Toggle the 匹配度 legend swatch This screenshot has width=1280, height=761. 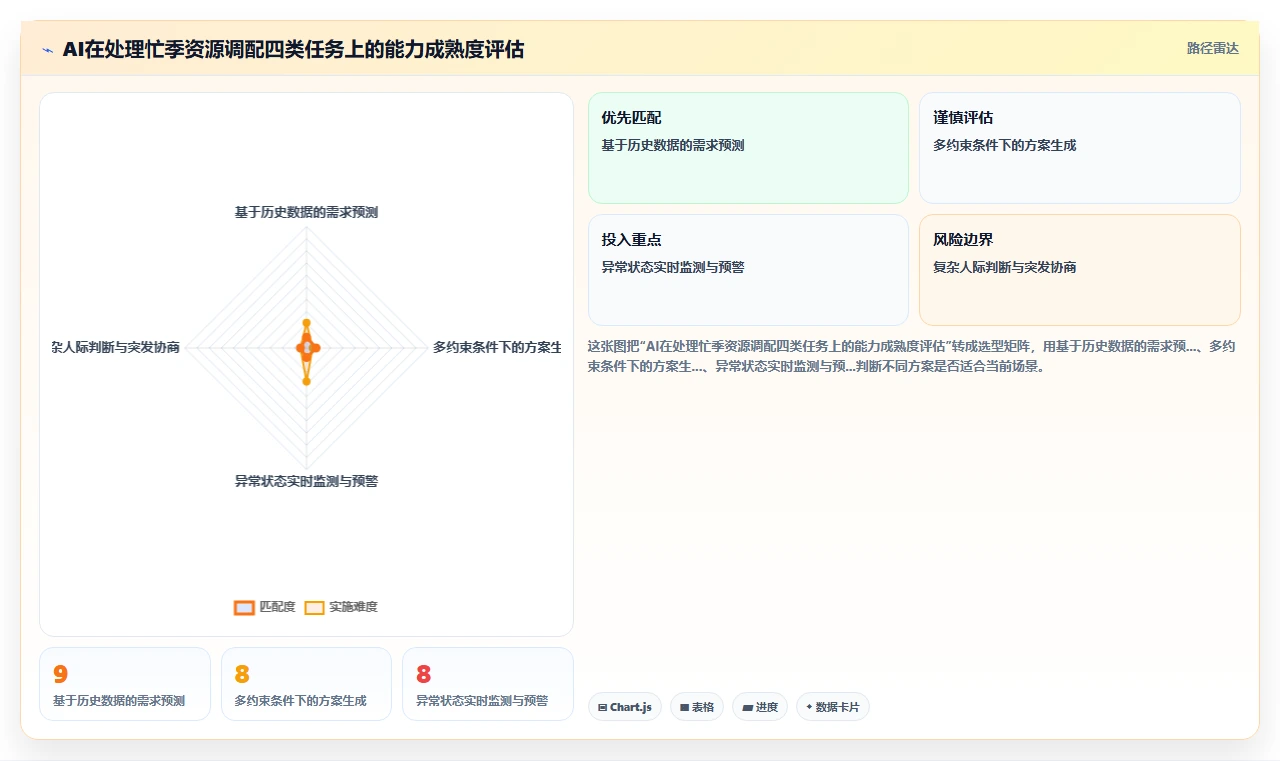tap(244, 607)
